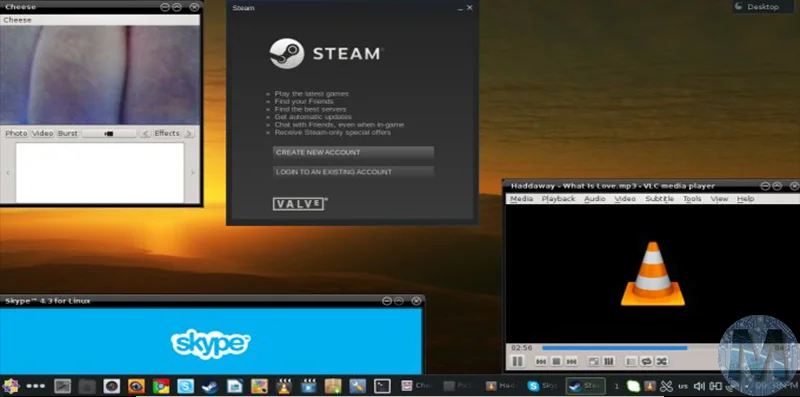Open the Help menu in VLC
The image size is (800, 397).
(745, 198)
